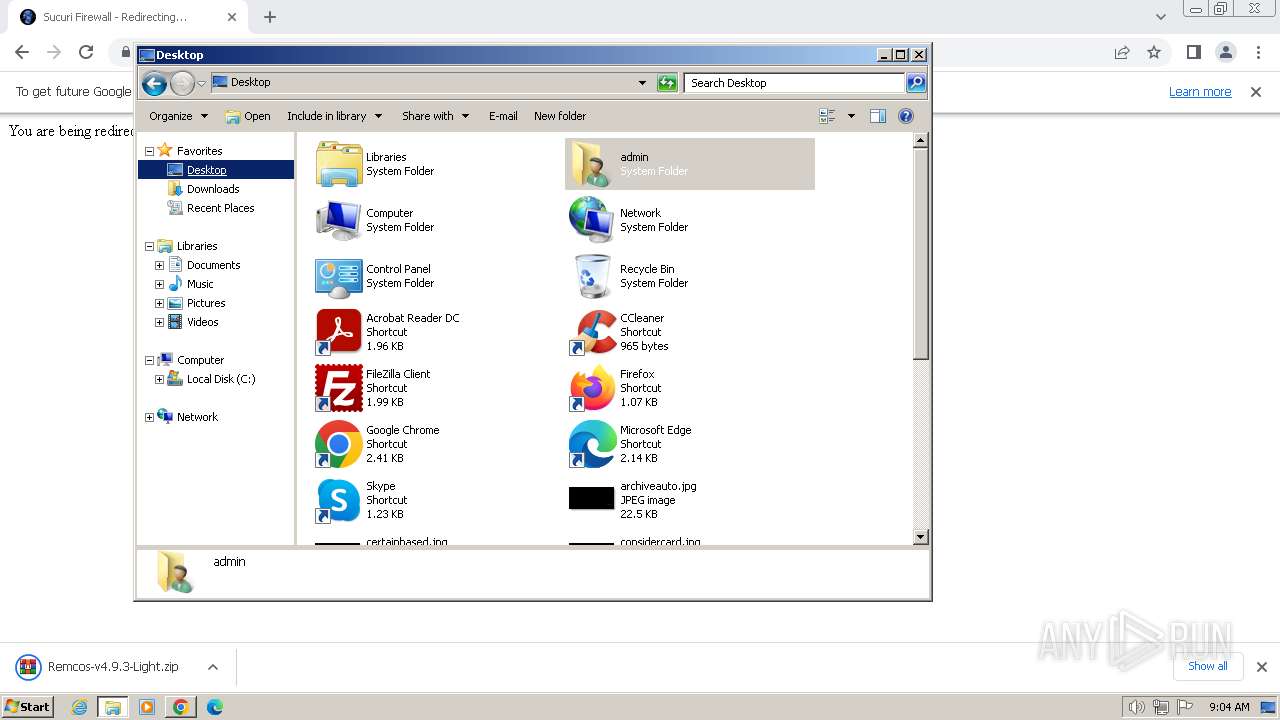Viewport: 1280px width, 720px height.
Task: Open a new Chrome tab
Action: 270,17
